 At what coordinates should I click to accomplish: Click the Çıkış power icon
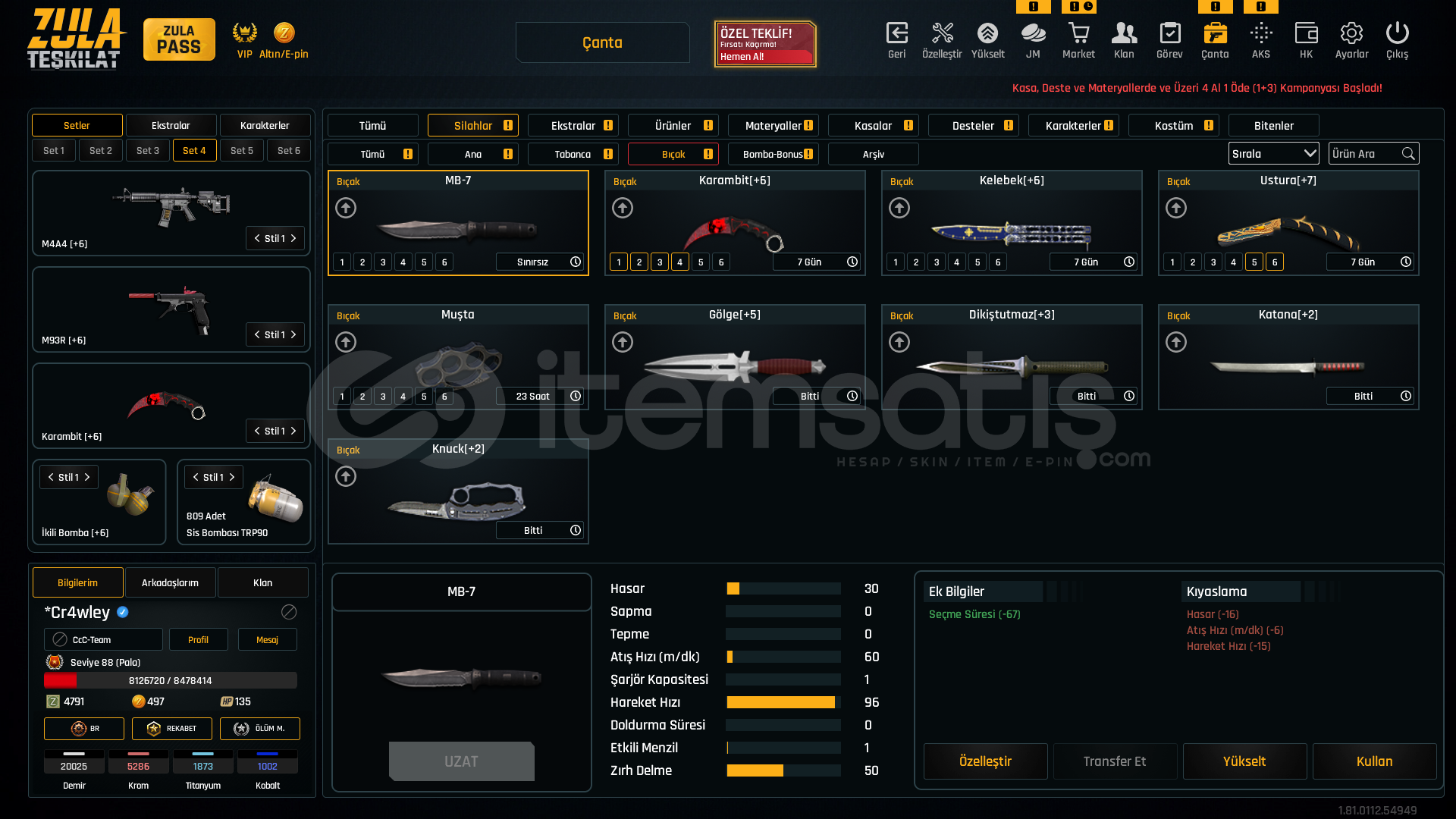[x=1397, y=34]
